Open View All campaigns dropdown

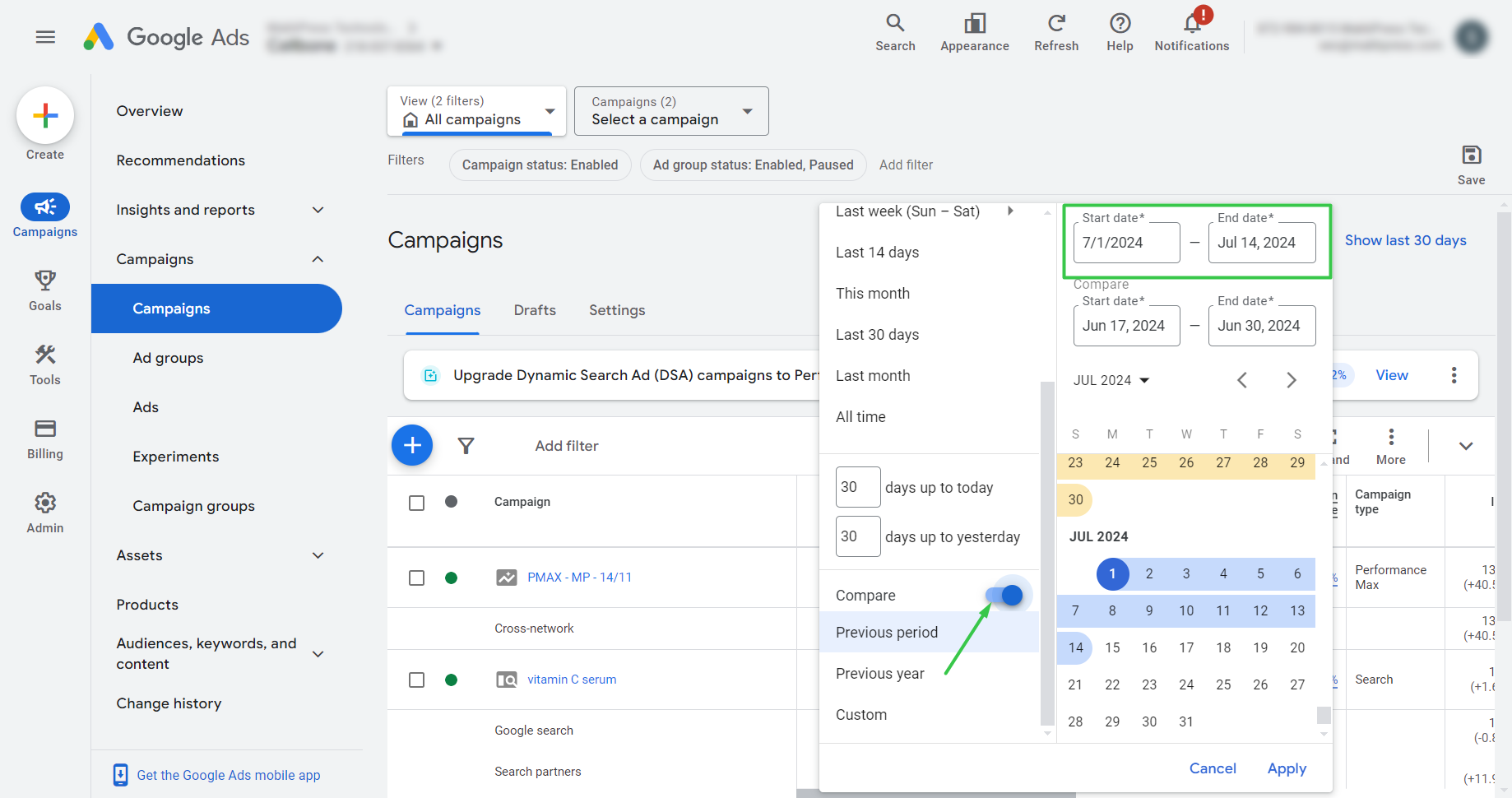477,111
